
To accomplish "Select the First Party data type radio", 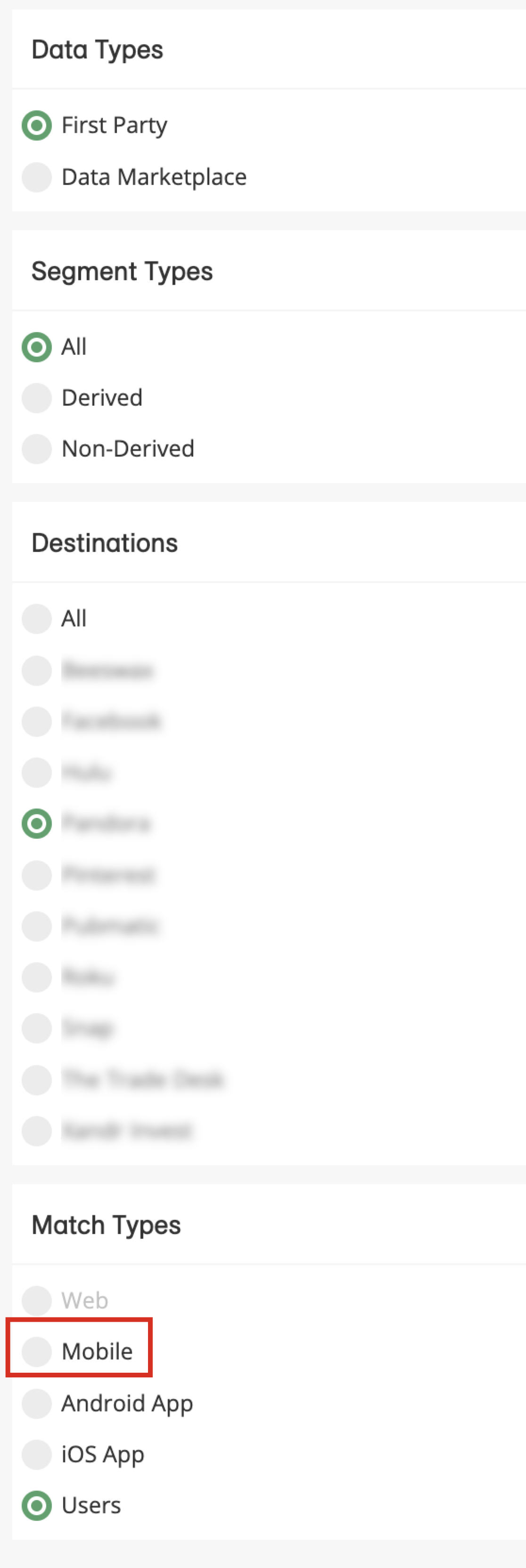I will coord(36,125).
